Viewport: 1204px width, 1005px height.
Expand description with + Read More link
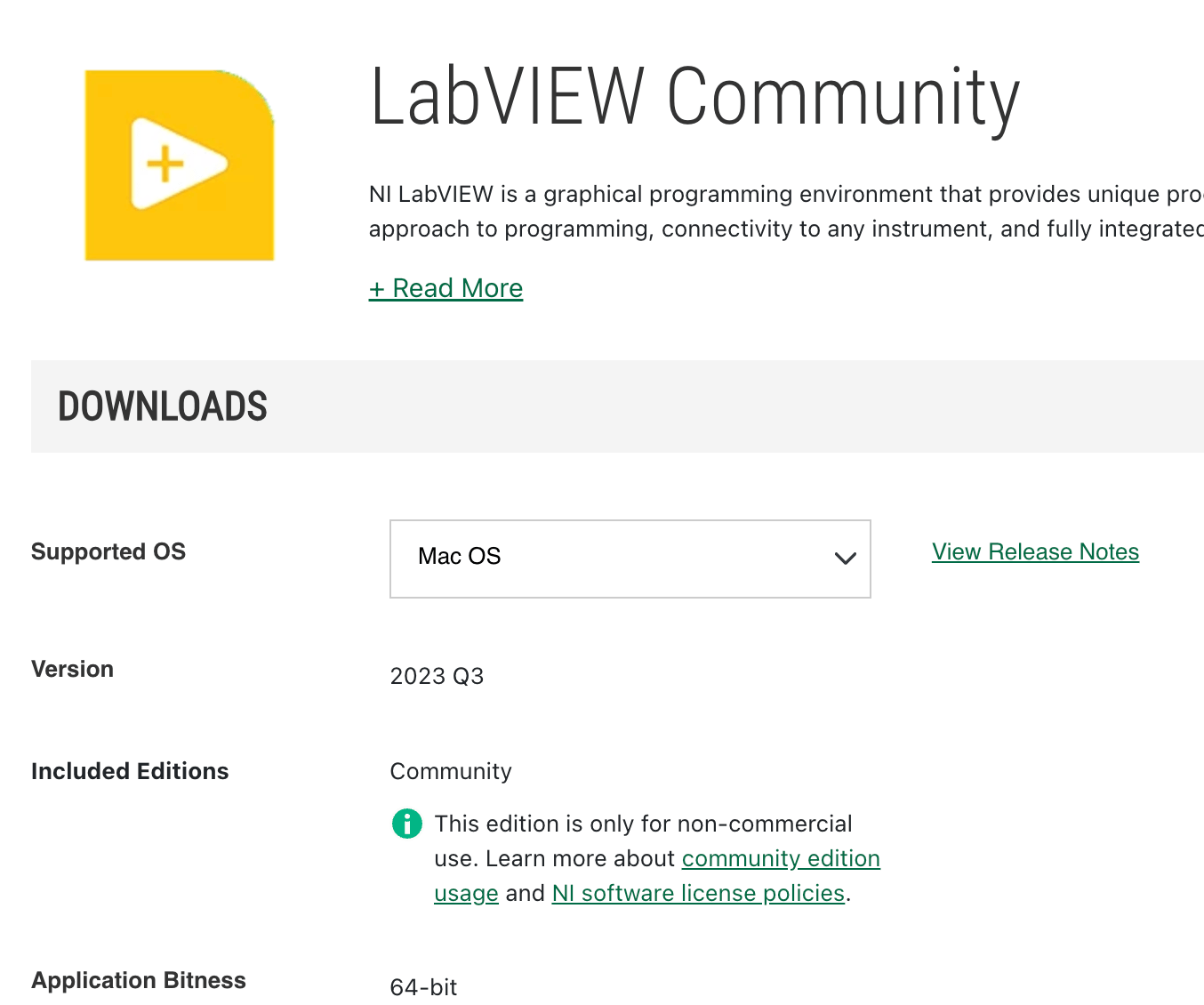click(445, 288)
